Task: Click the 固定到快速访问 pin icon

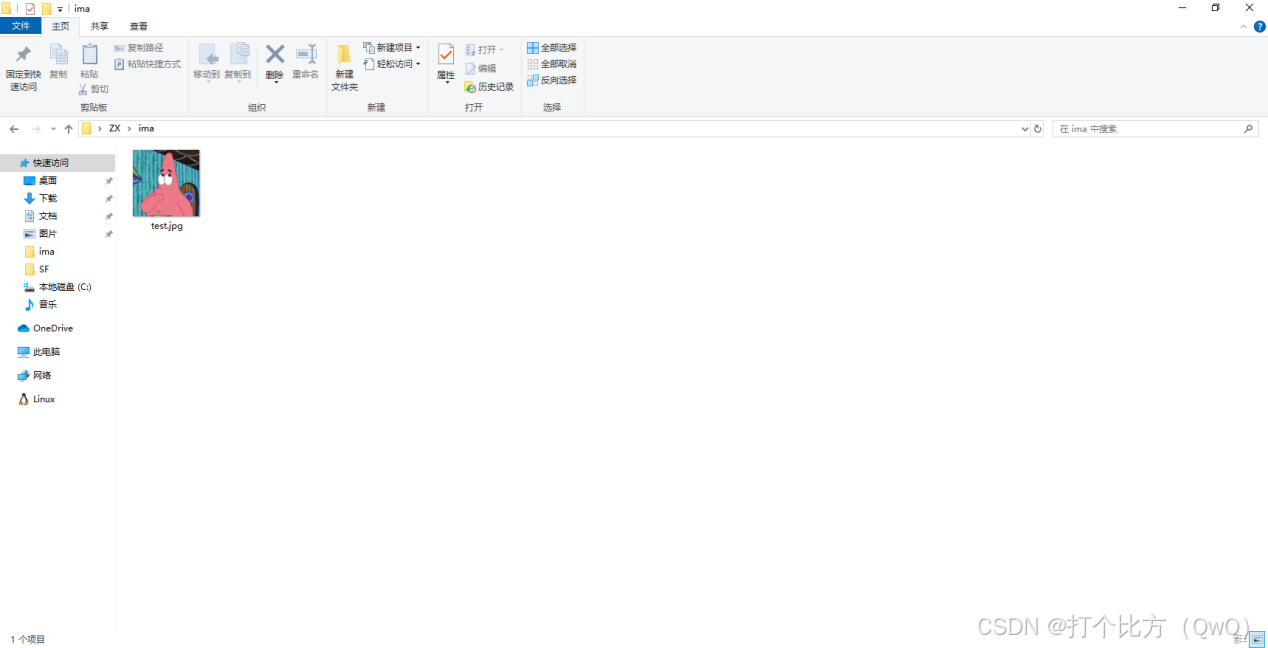Action: pyautogui.click(x=23, y=55)
